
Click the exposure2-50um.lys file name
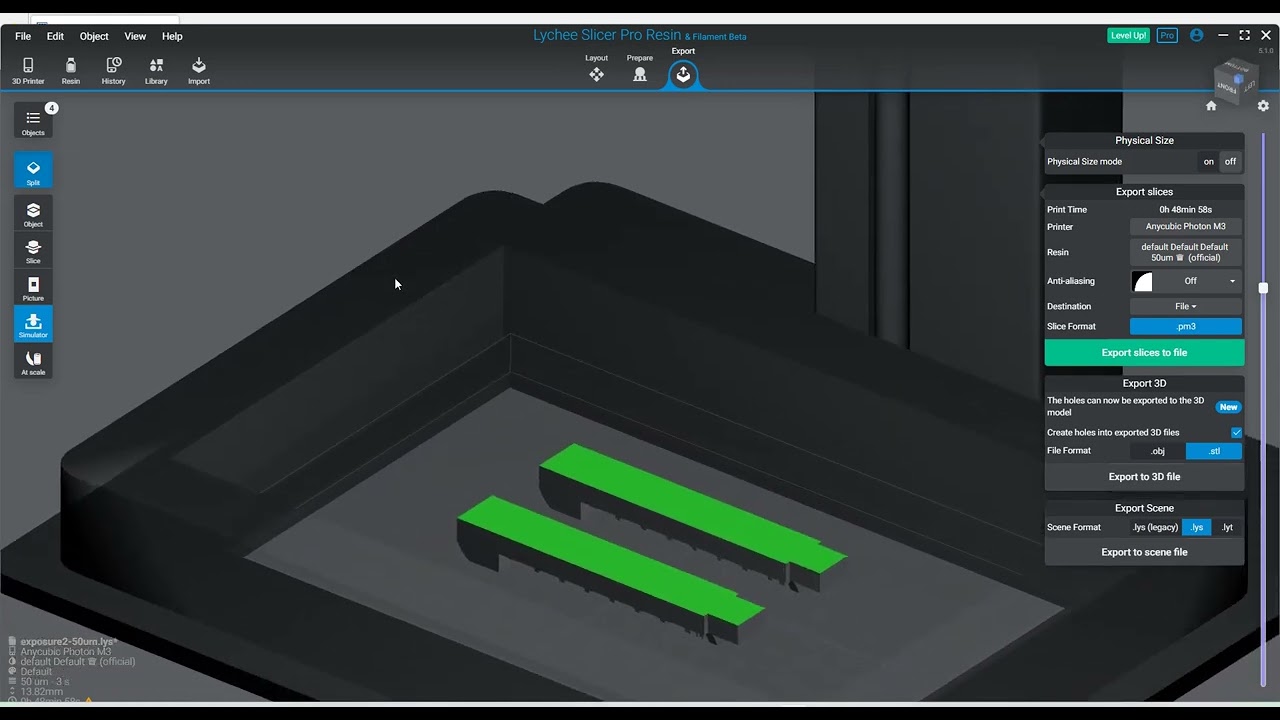click(69, 641)
